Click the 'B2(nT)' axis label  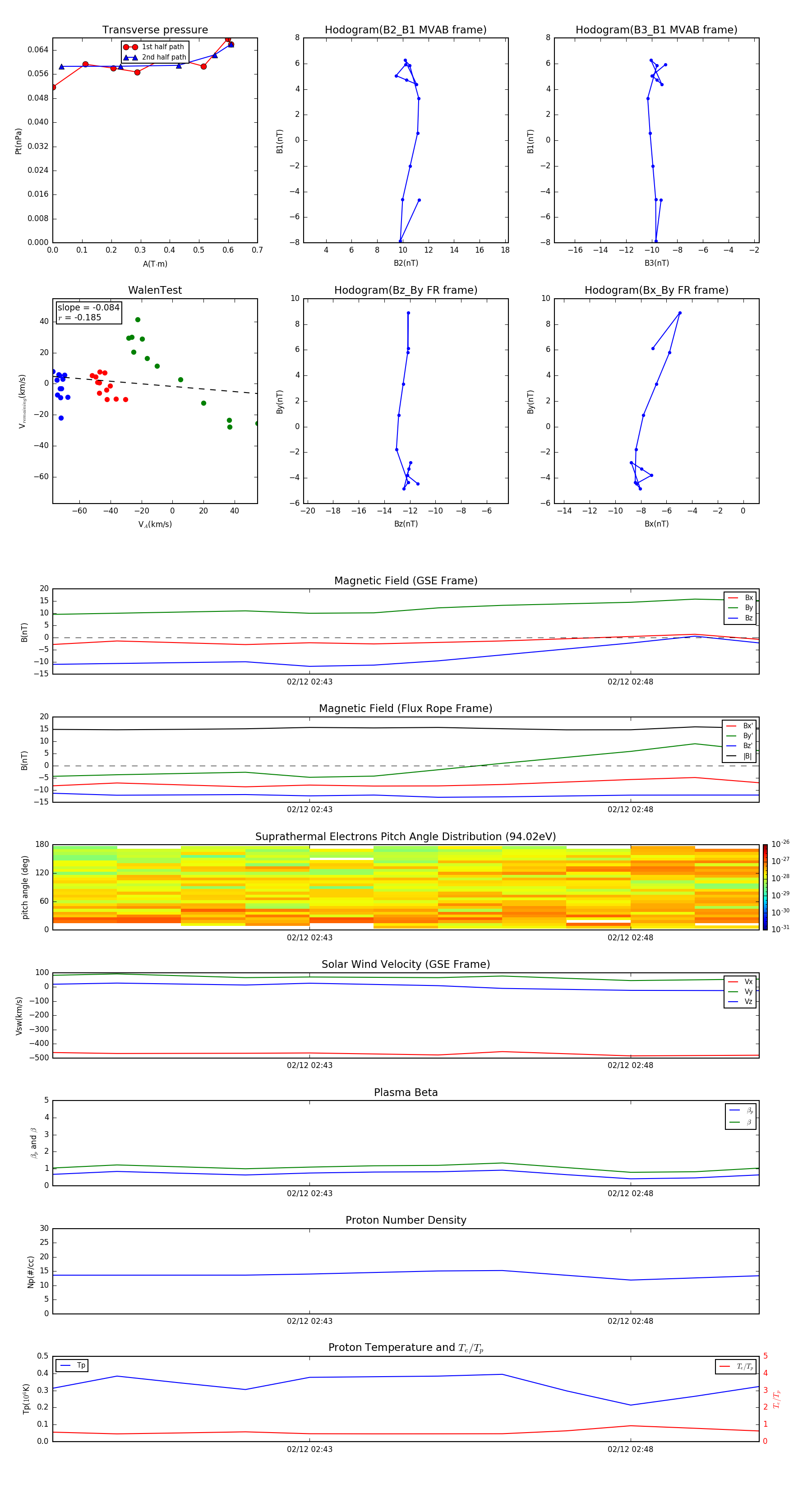(x=406, y=263)
